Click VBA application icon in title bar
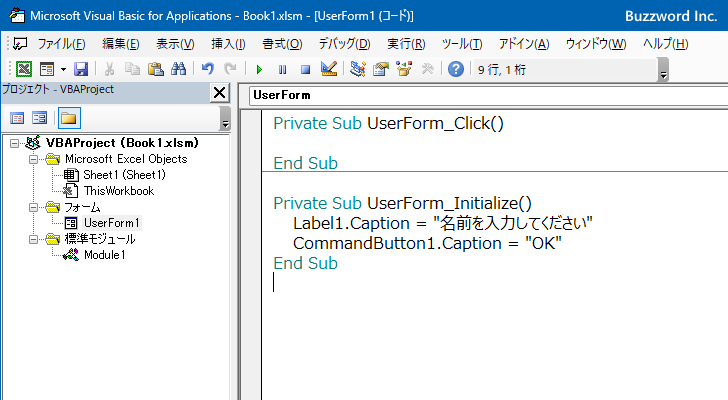728x400 pixels. click(17, 15)
